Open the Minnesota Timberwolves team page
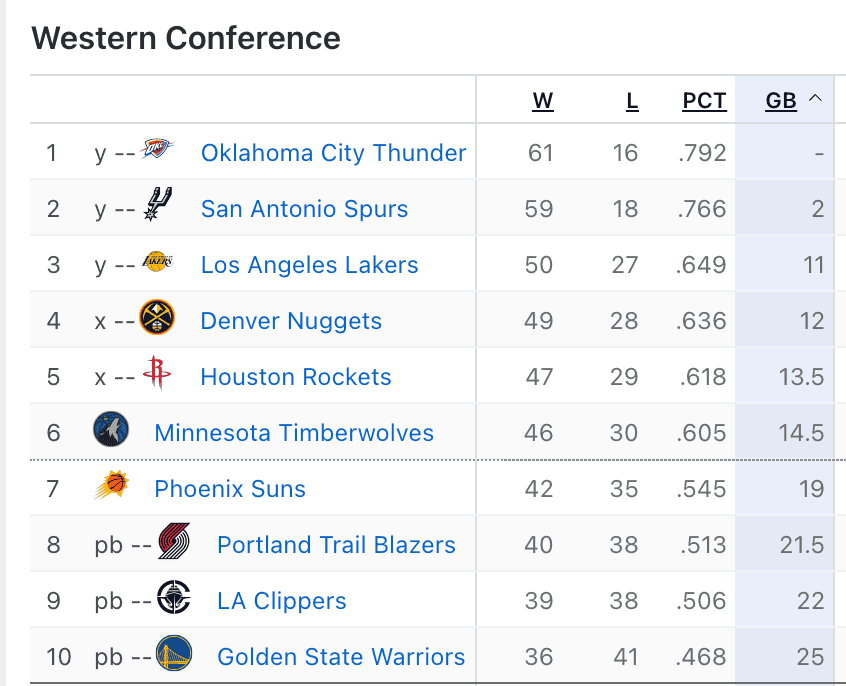 [x=294, y=433]
